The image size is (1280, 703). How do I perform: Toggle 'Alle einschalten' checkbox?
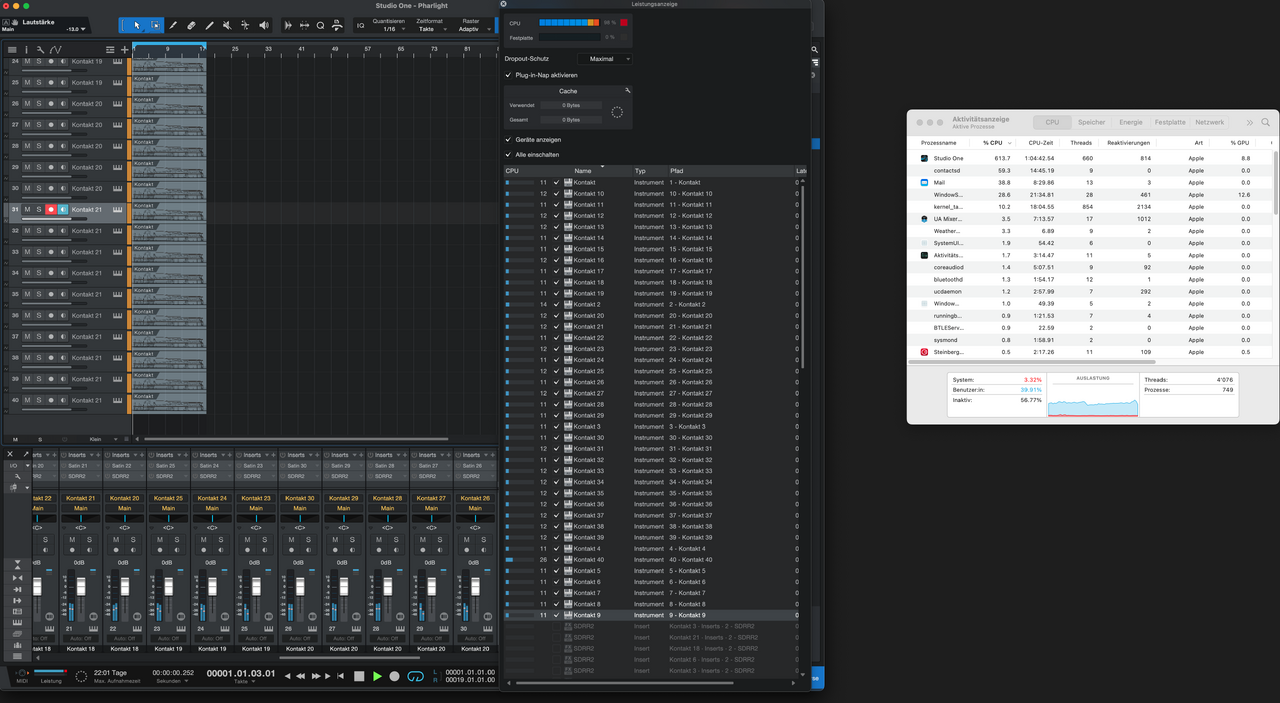tap(508, 155)
